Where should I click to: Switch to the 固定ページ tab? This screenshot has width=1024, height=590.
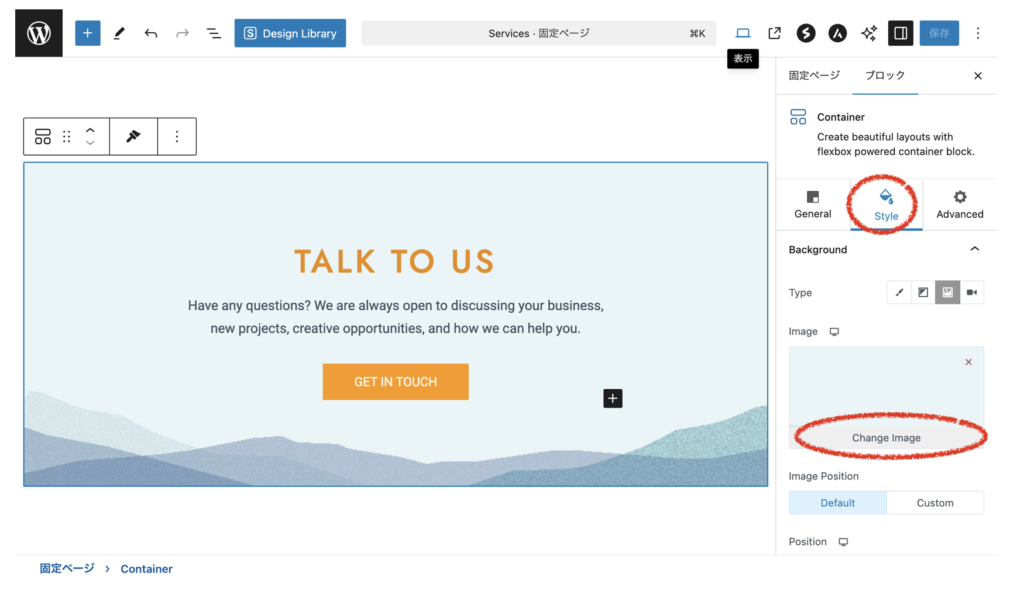(x=814, y=76)
